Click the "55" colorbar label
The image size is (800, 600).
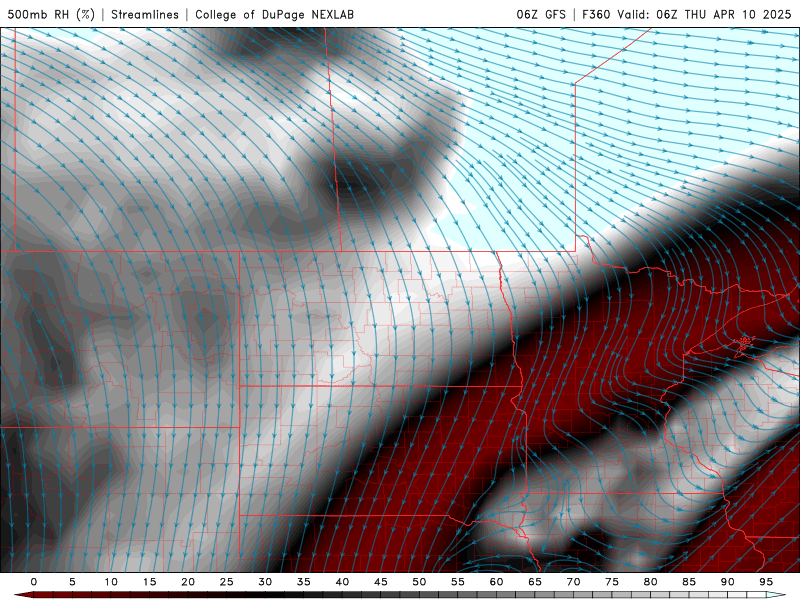(458, 582)
